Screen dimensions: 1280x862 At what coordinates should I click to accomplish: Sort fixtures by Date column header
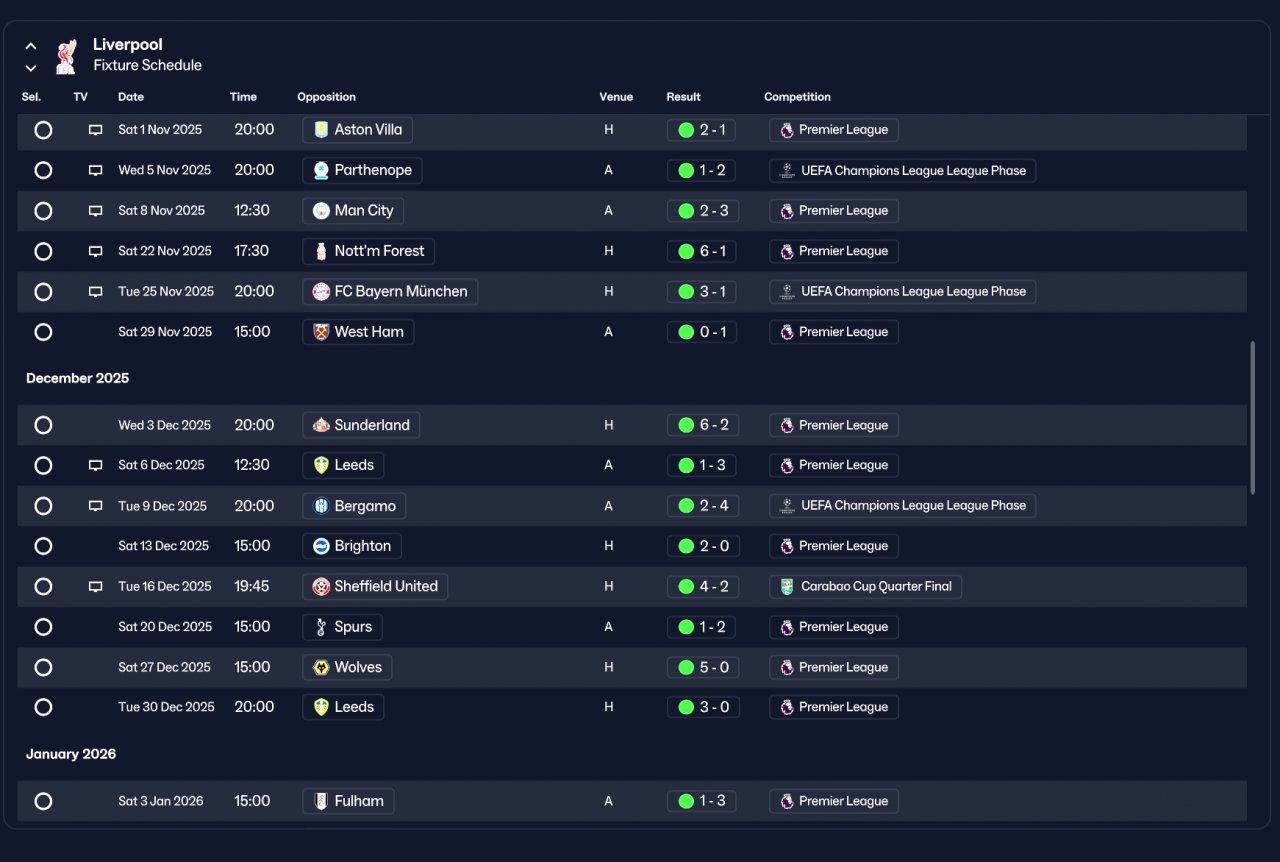click(x=131, y=97)
